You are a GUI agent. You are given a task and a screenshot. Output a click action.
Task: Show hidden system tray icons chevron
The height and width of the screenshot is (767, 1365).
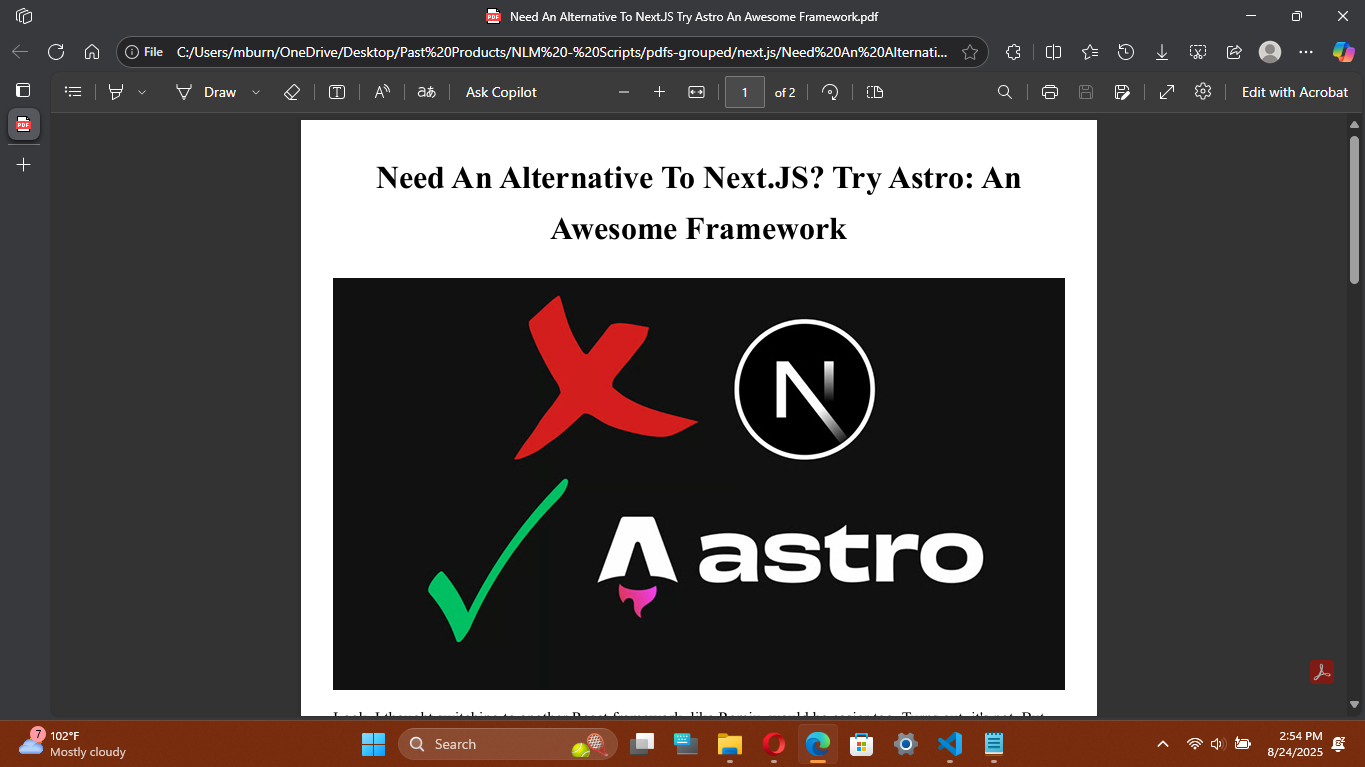click(1162, 744)
